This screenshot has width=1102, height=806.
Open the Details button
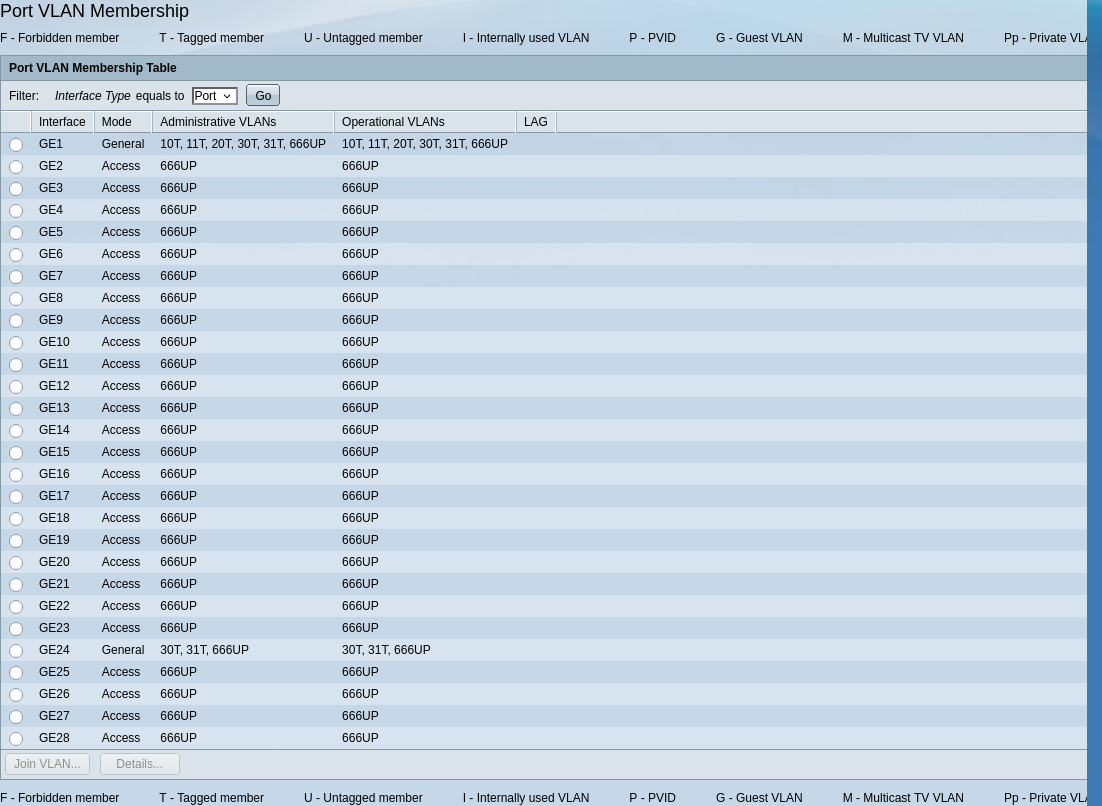point(139,764)
